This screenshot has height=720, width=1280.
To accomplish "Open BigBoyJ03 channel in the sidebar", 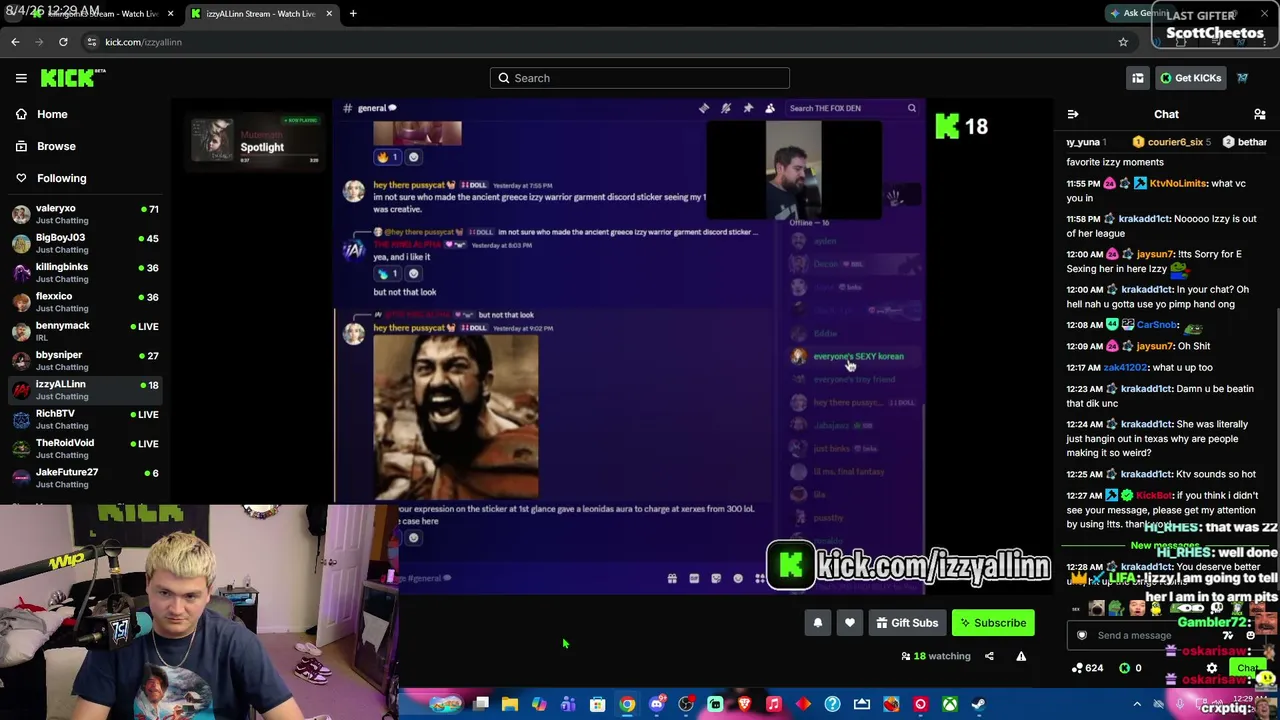I will pyautogui.click(x=86, y=243).
